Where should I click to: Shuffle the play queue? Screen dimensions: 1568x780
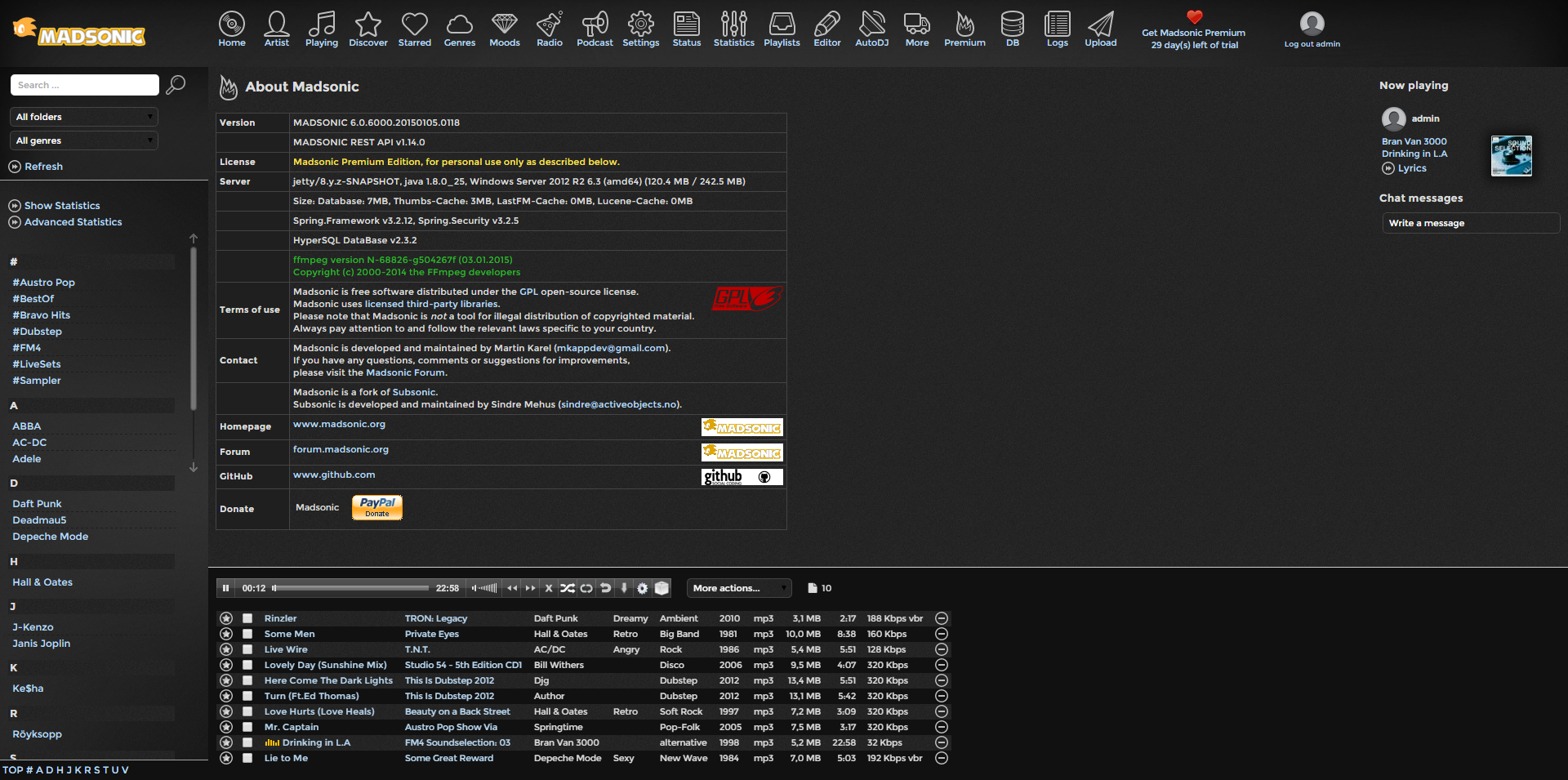(x=568, y=588)
